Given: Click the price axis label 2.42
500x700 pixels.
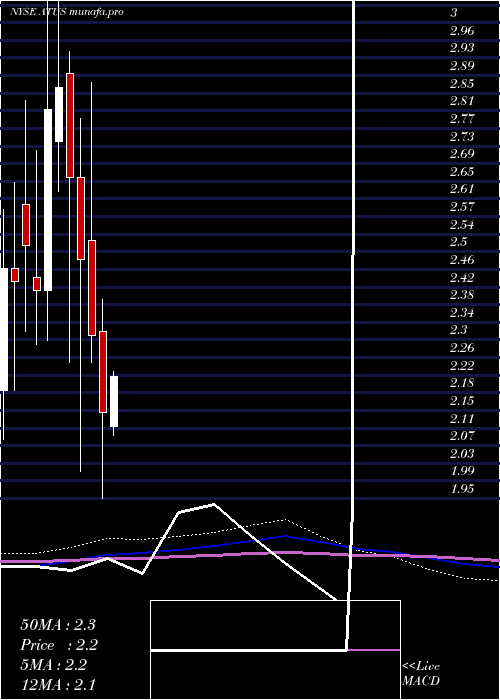Looking at the screenshot, I should pos(462,278).
